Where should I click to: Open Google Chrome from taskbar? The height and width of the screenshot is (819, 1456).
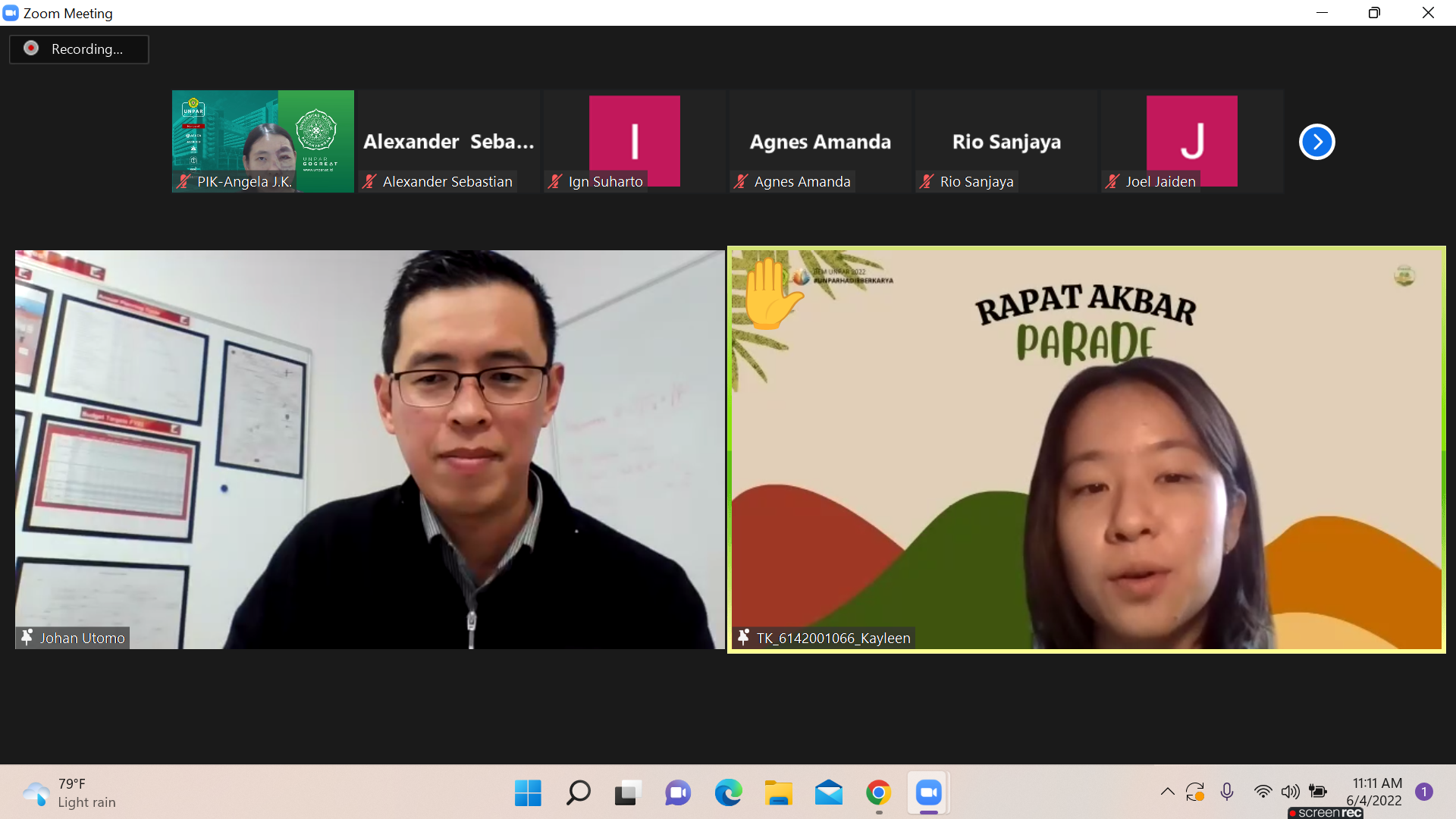pyautogui.click(x=878, y=793)
